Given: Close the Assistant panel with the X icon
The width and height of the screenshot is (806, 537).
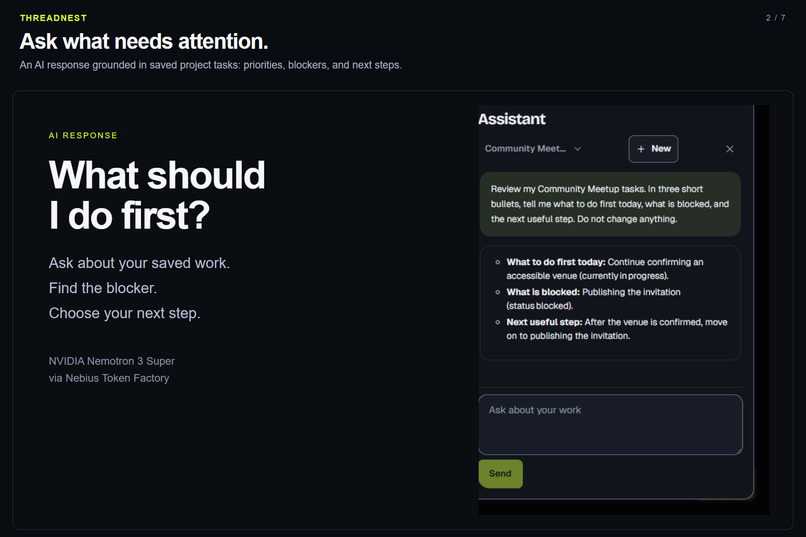Looking at the screenshot, I should (x=729, y=149).
